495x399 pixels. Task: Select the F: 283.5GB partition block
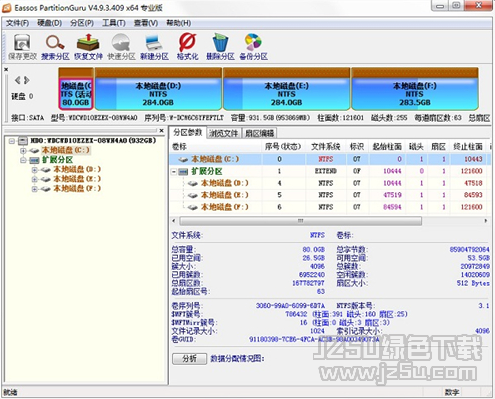pyautogui.click(x=415, y=89)
